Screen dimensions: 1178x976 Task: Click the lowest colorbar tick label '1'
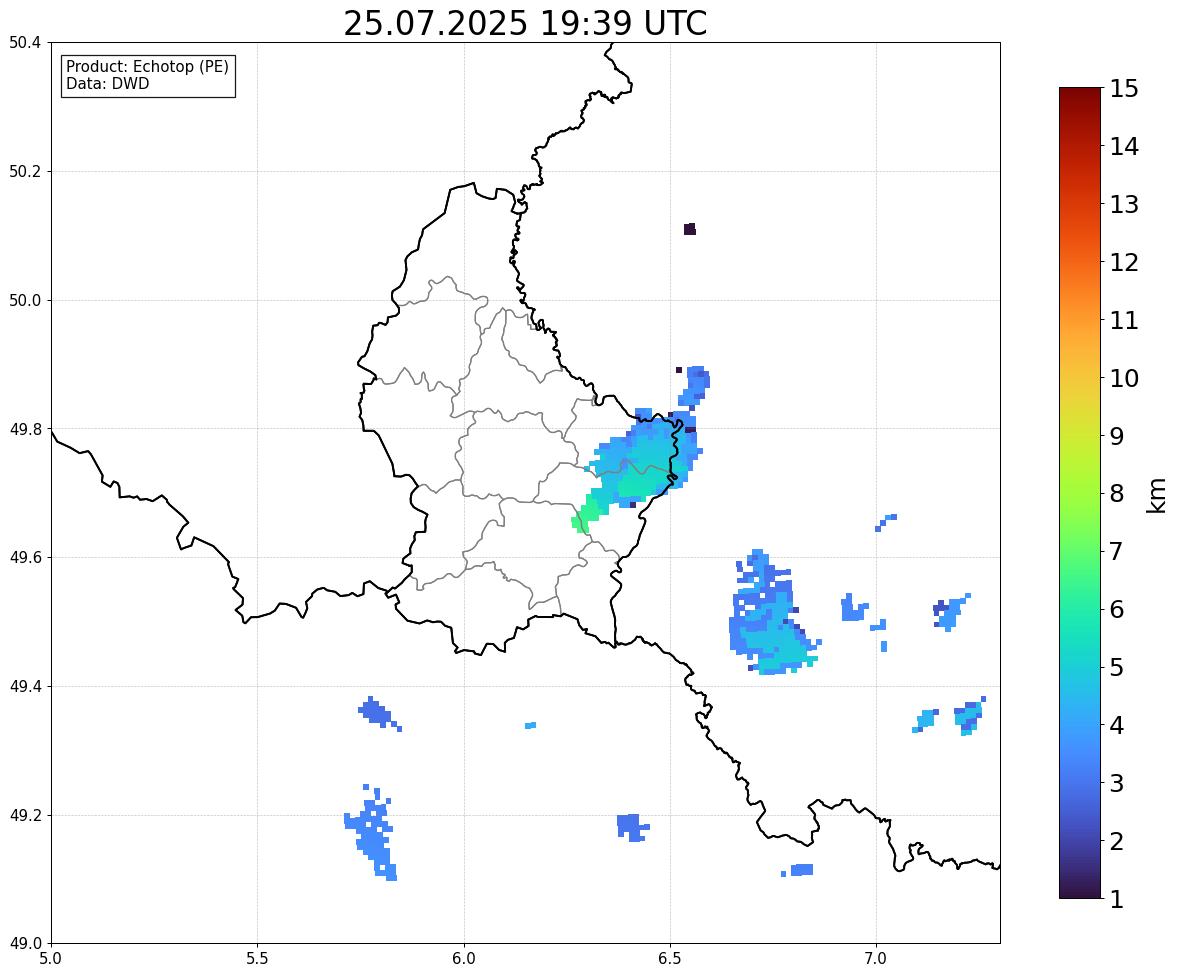tap(1117, 899)
